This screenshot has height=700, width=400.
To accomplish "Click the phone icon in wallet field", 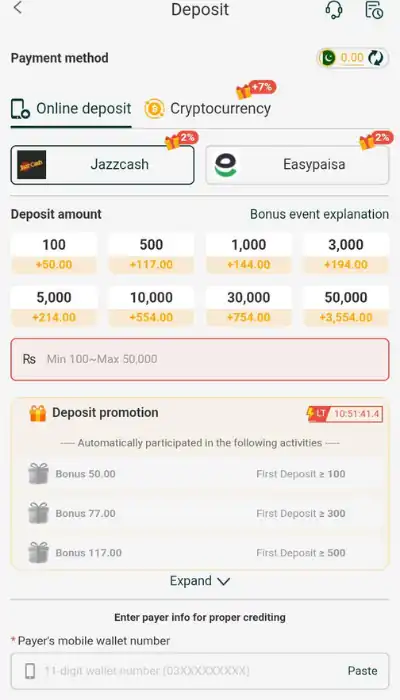I will point(30,671).
